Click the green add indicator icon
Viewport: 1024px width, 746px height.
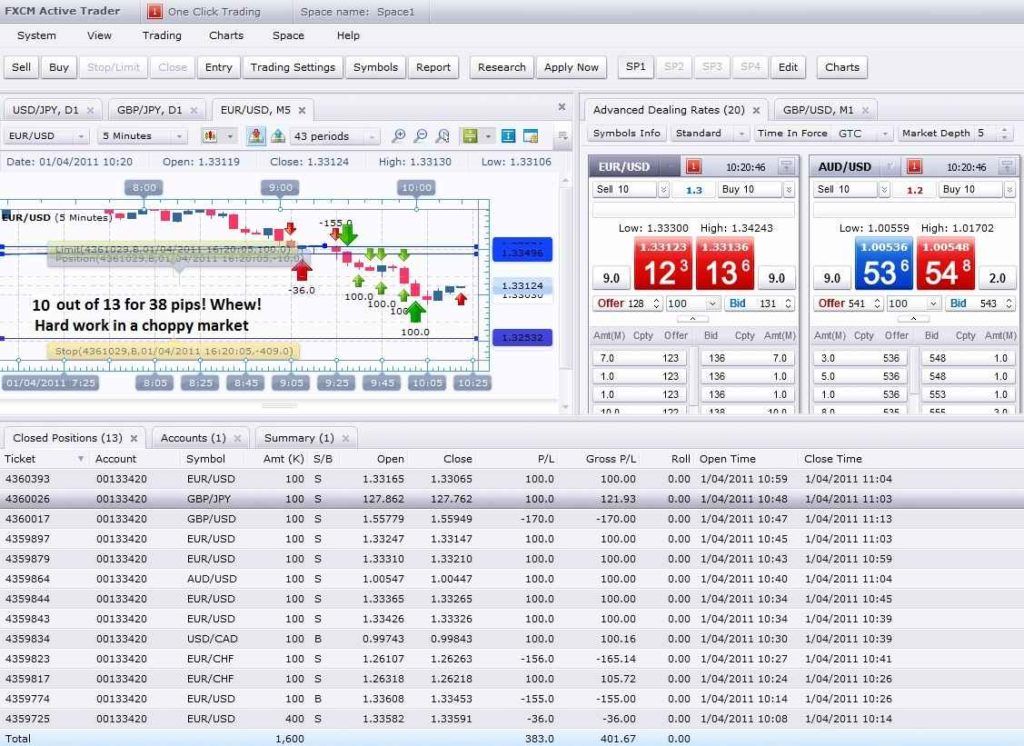tap(470, 136)
